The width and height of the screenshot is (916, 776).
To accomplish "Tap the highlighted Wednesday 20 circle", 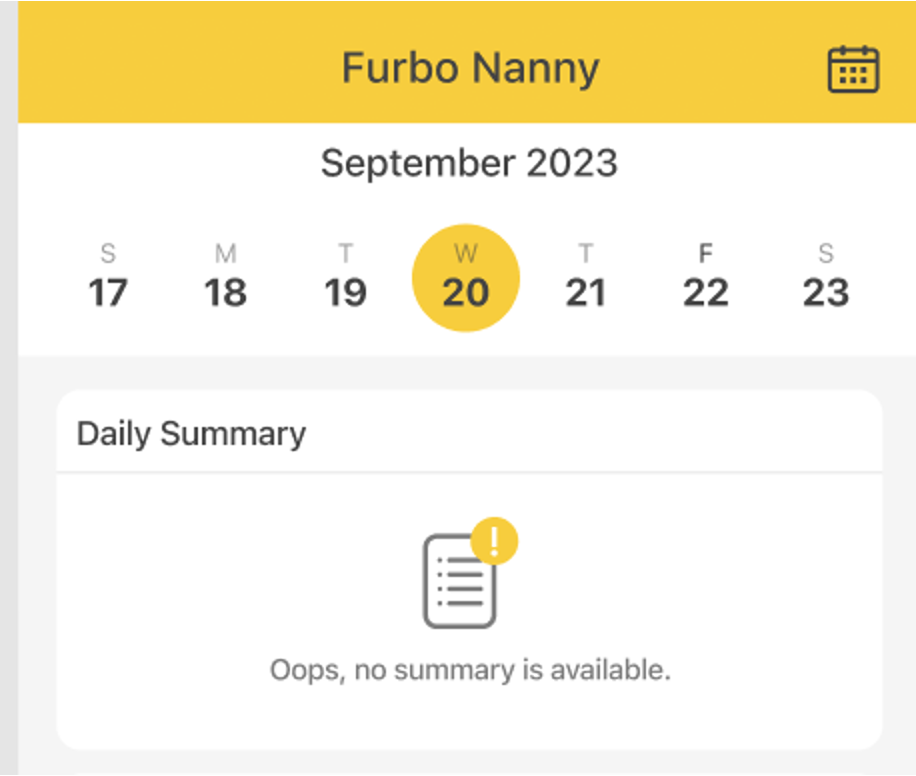I will (466, 278).
